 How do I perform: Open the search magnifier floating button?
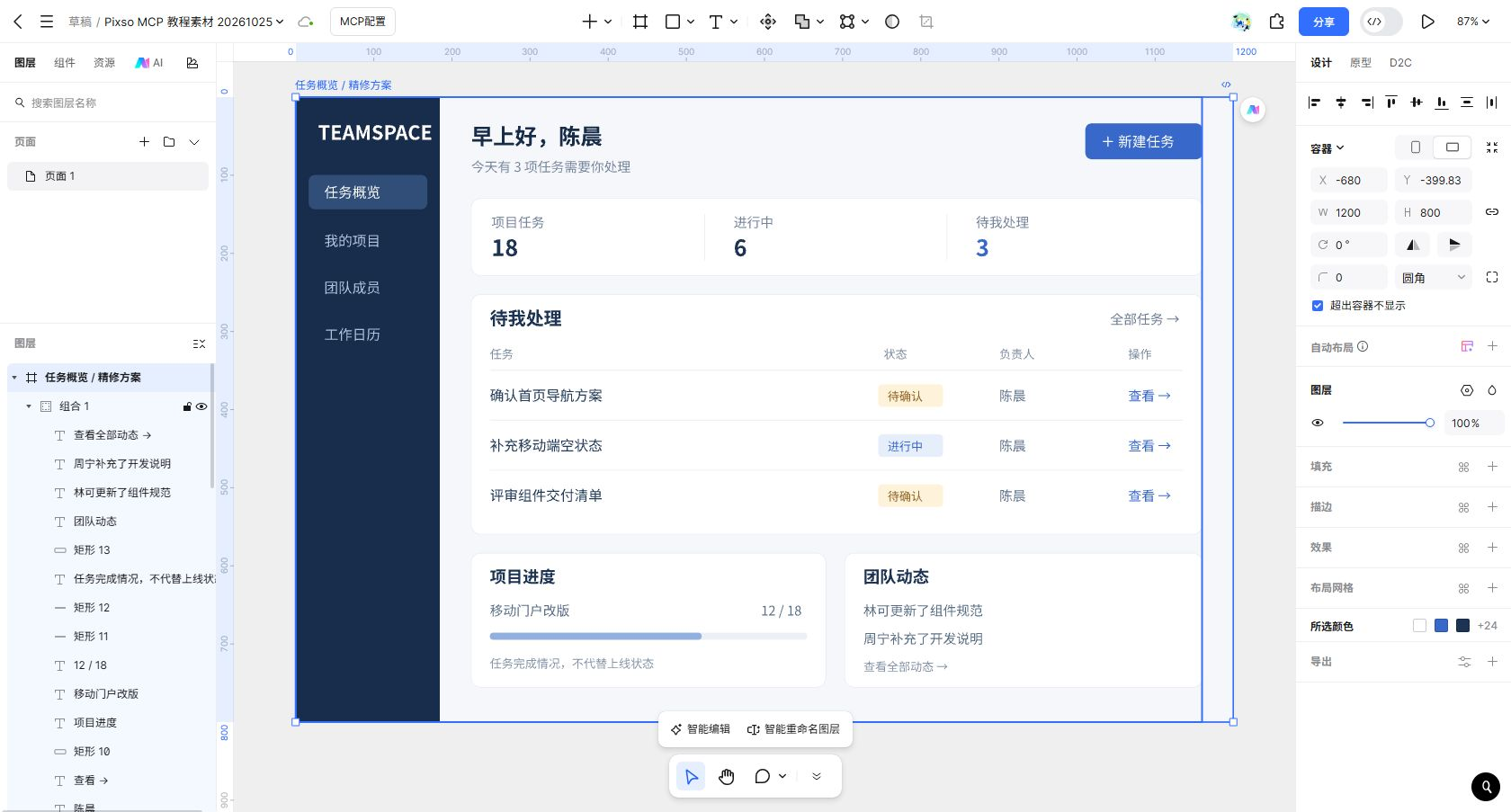[x=1486, y=787]
